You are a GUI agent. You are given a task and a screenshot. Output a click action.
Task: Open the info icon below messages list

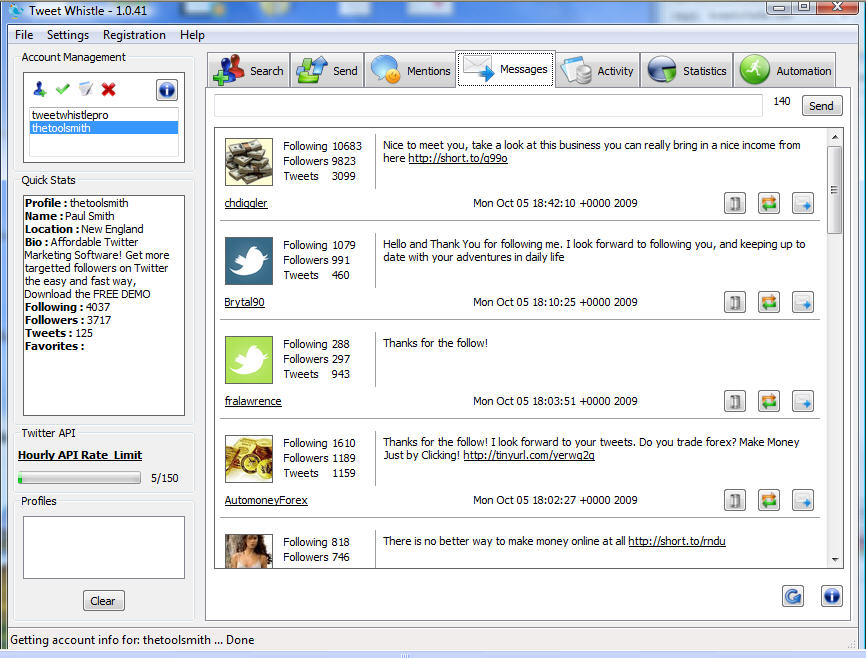[832, 596]
